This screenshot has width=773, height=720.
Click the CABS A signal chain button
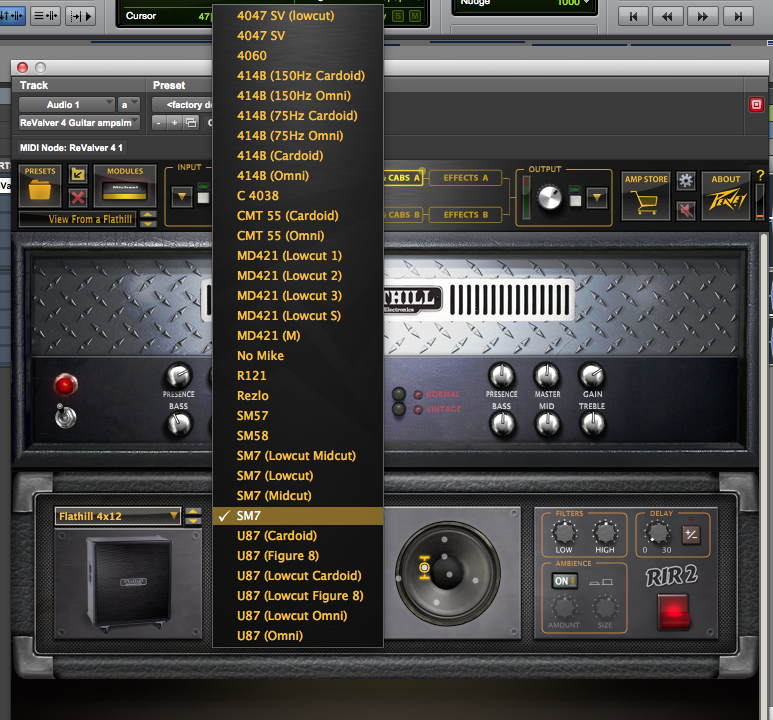tap(403, 178)
